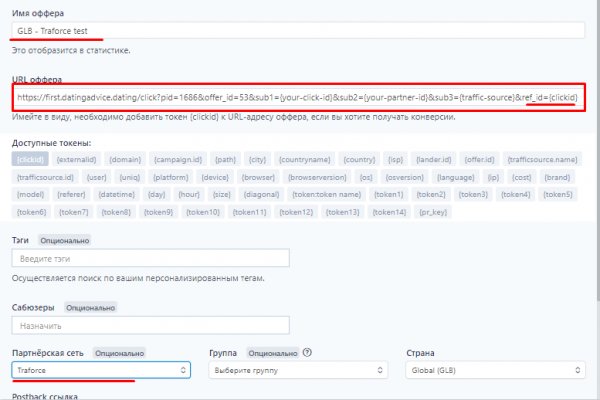
Task: Click the help icon next to Группа
Action: tap(307, 352)
